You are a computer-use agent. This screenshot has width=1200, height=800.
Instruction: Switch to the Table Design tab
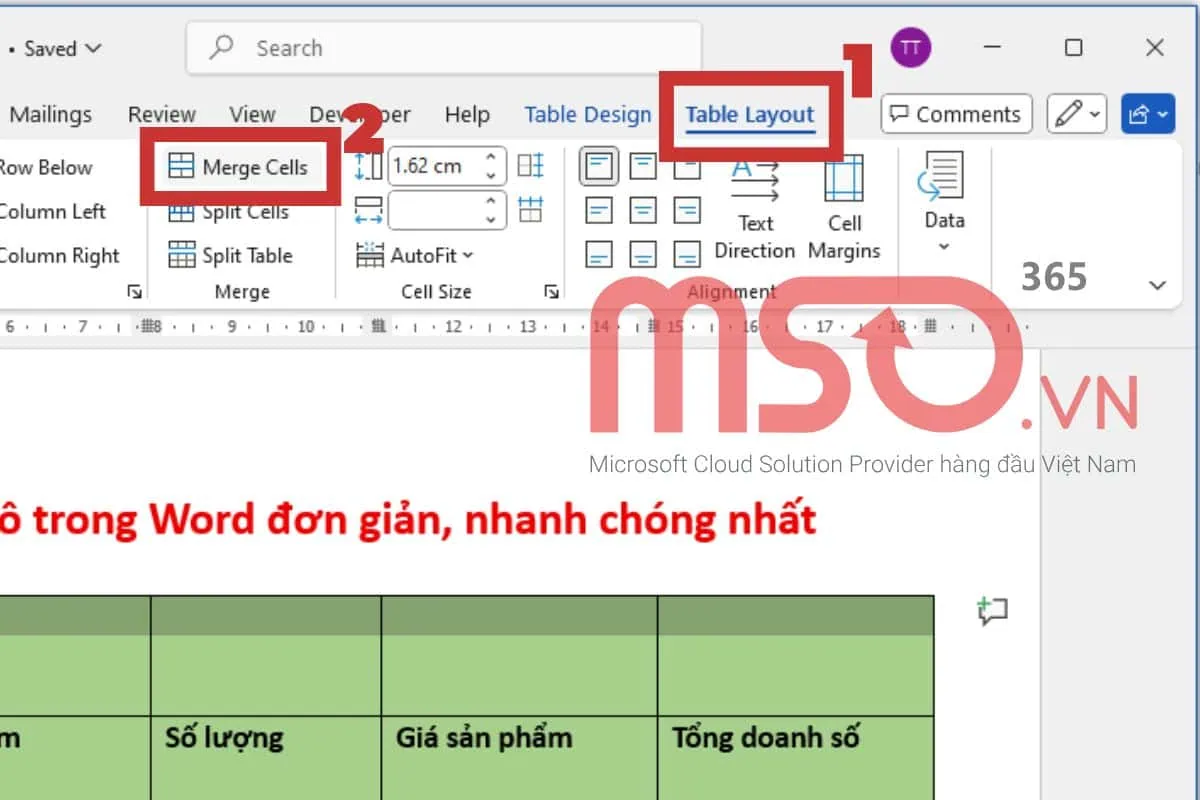(x=588, y=114)
